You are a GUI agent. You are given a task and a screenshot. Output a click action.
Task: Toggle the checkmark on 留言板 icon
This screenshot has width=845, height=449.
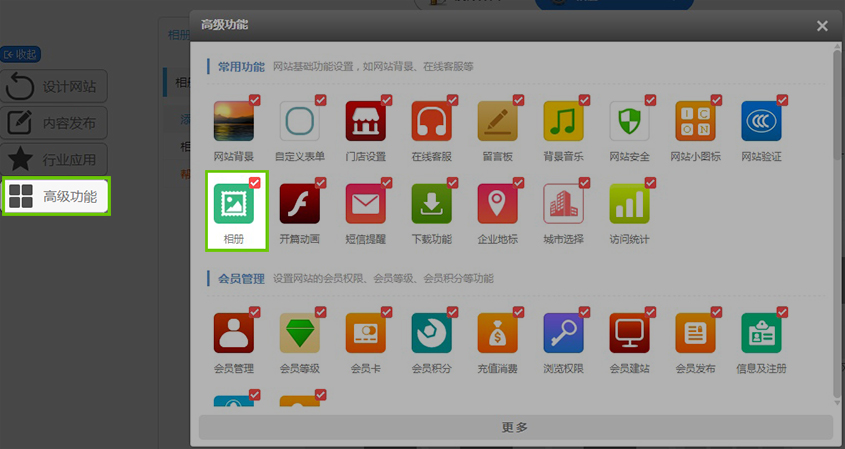point(518,100)
